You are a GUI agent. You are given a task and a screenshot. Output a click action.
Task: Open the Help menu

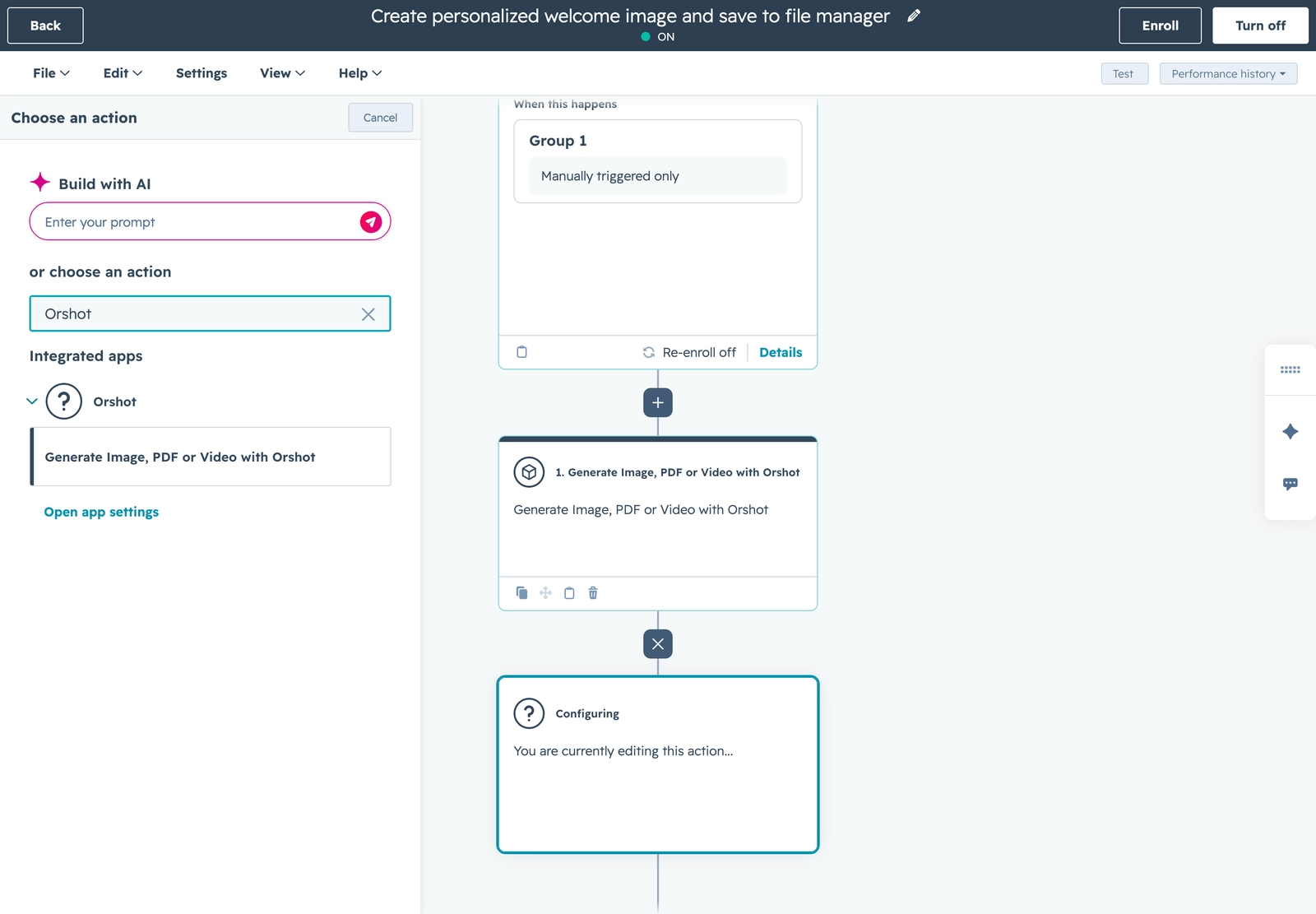click(x=360, y=73)
